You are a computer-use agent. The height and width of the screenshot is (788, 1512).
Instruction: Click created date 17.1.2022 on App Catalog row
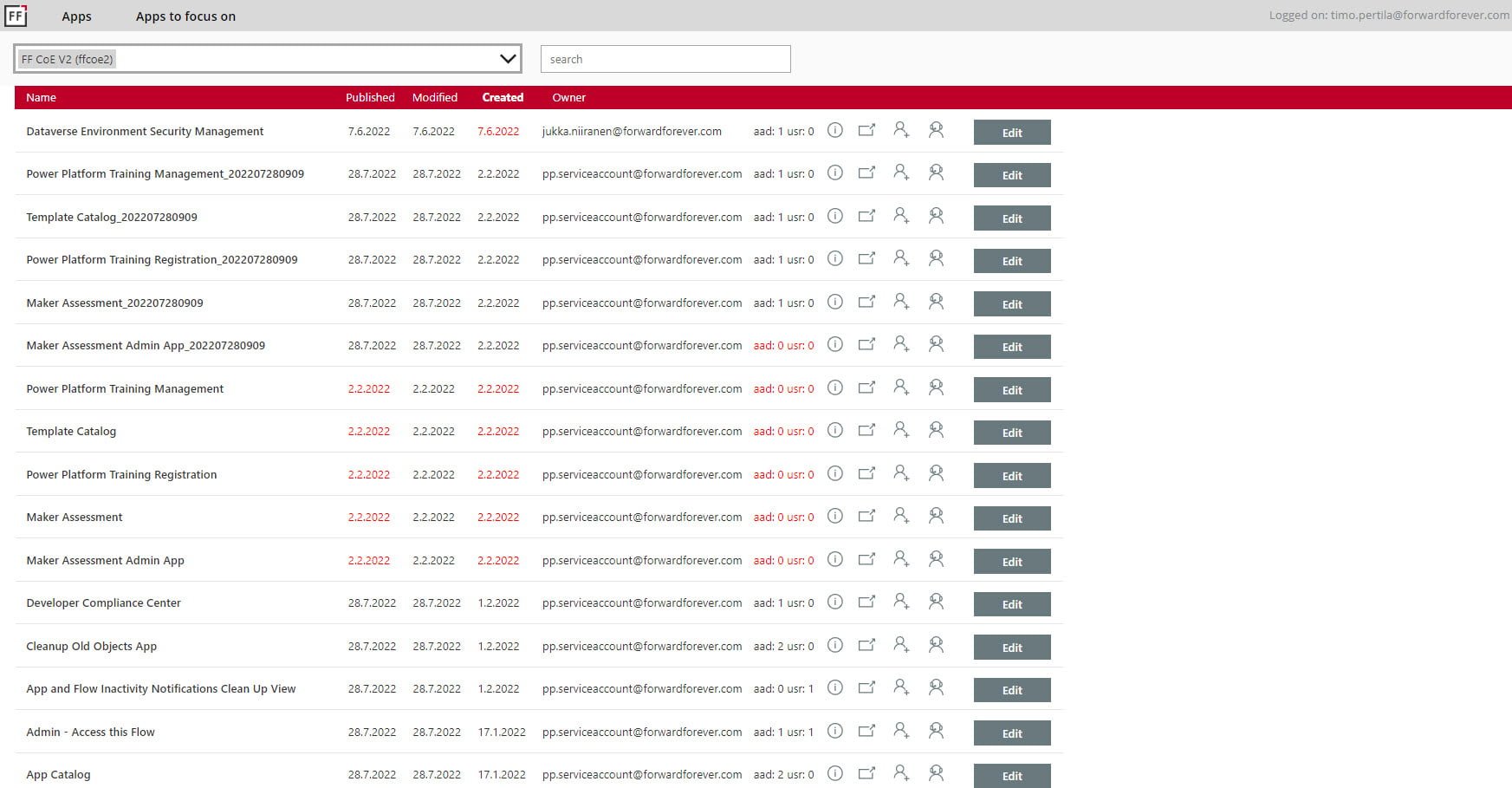click(x=502, y=775)
